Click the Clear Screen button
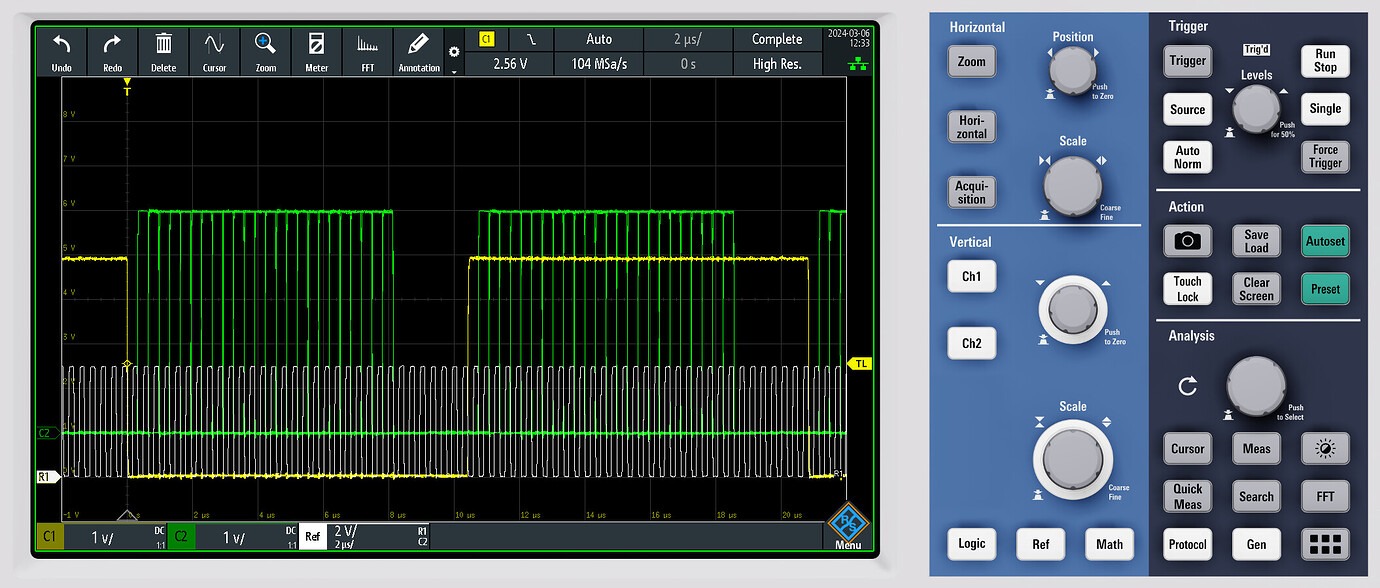Screen dimensions: 1380x588 (1256, 289)
